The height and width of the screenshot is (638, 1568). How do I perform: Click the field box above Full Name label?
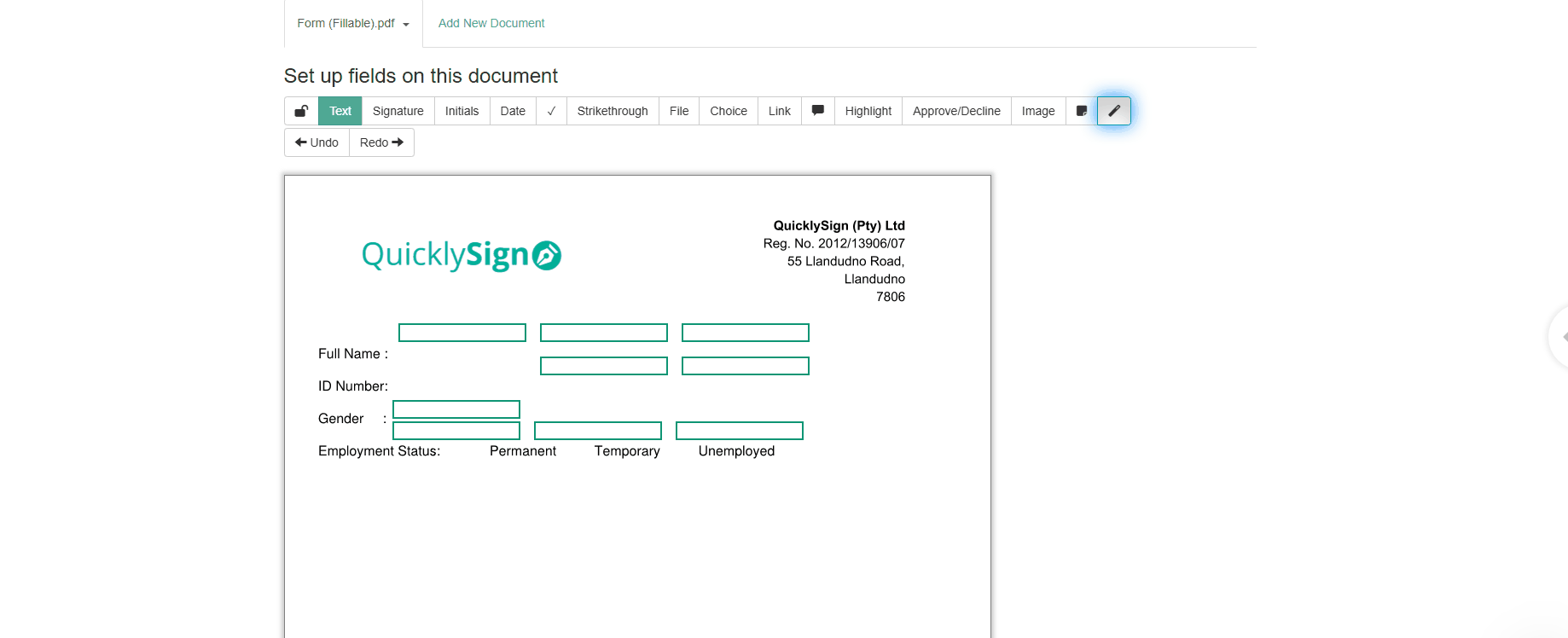point(462,333)
